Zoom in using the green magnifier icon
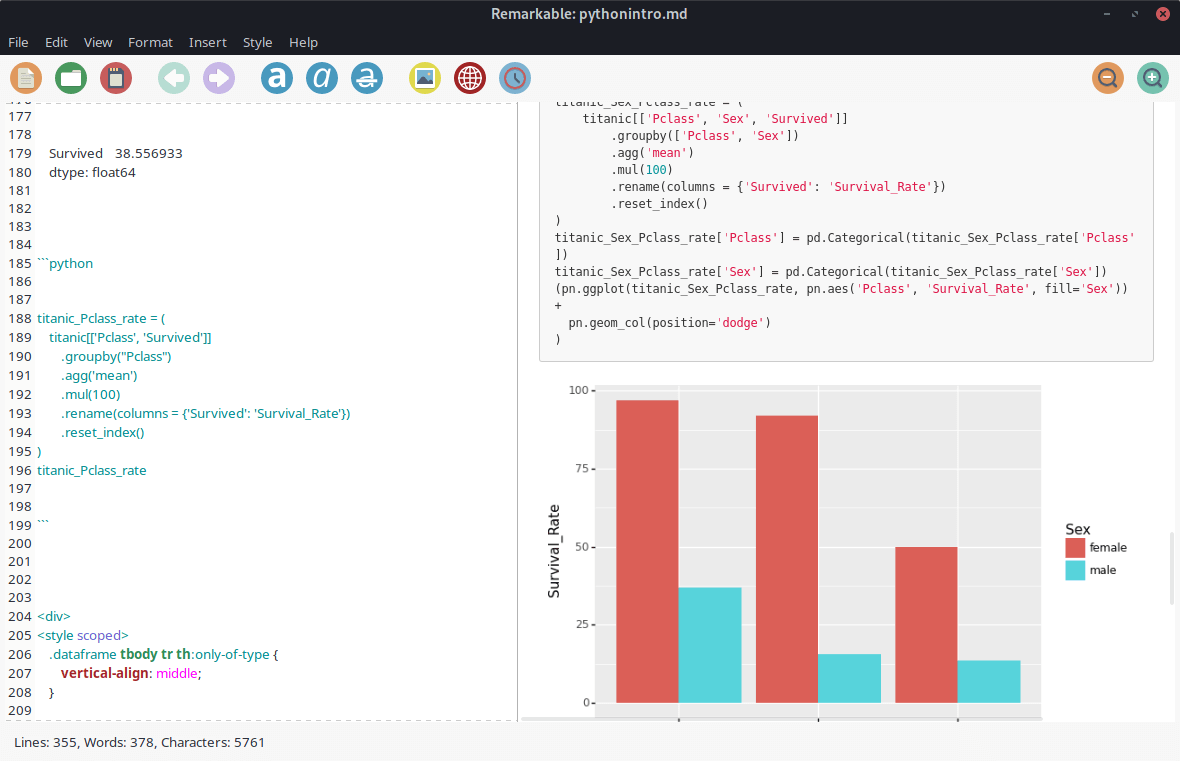1180x761 pixels. 1153,78
